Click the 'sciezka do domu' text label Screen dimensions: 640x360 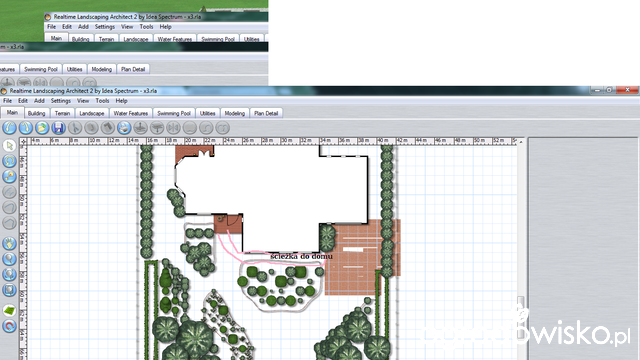301,256
